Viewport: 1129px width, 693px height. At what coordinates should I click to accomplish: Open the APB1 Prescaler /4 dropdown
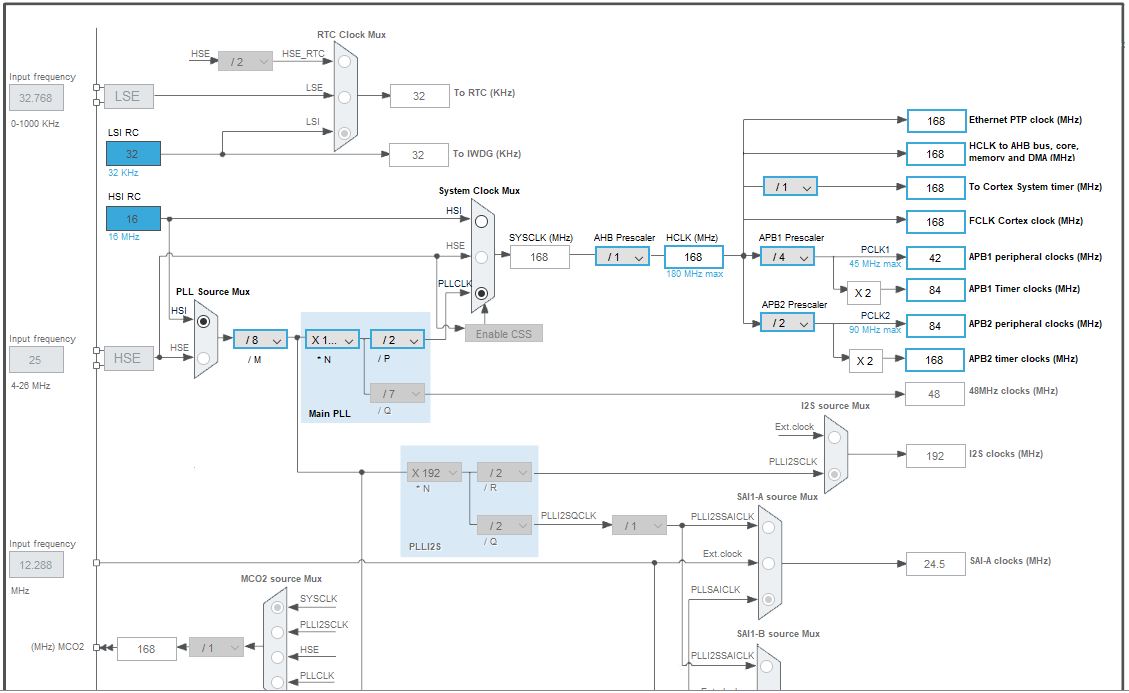pos(787,256)
